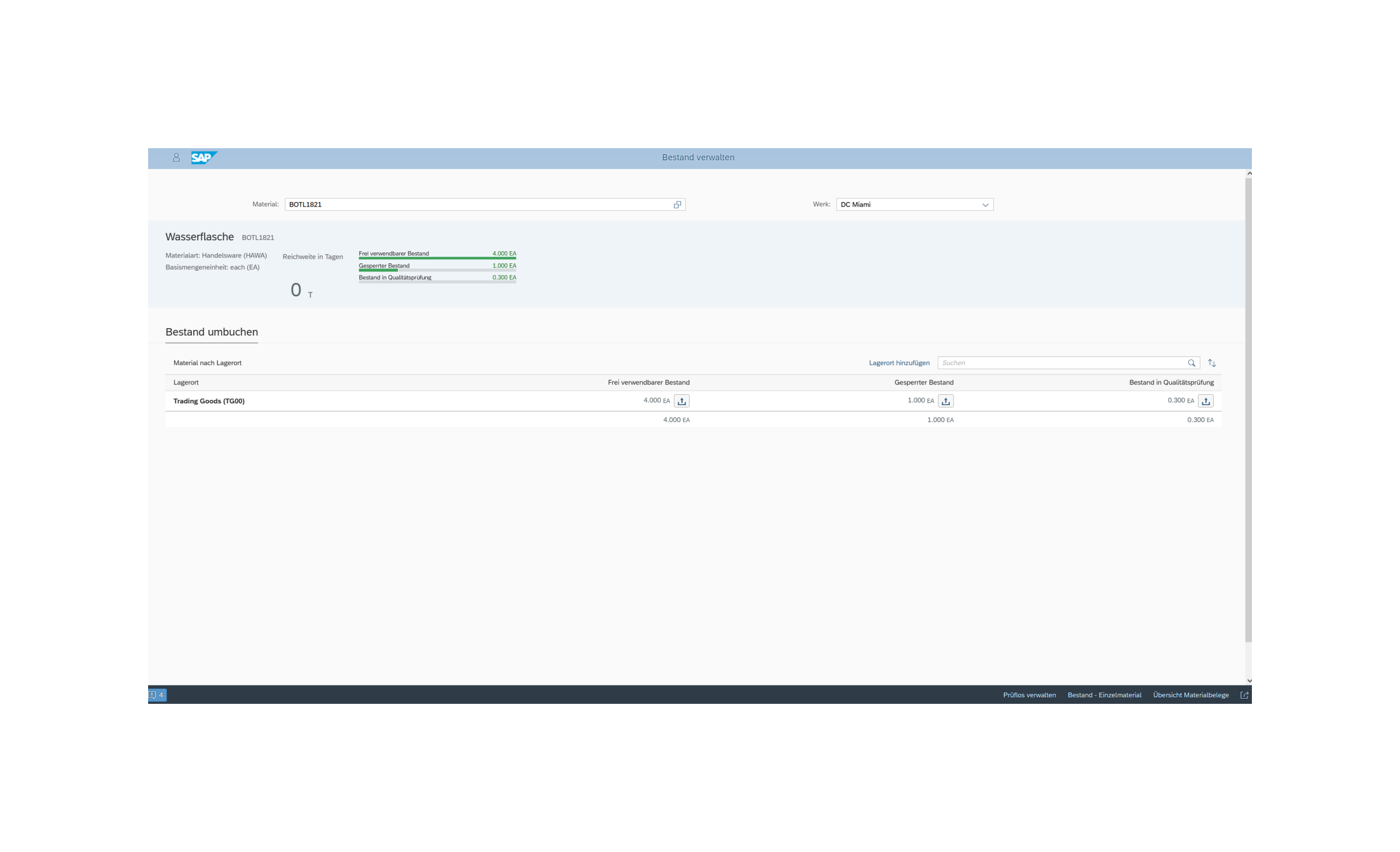Click the BOTL1821 code beside Wasserflasche

click(x=258, y=238)
